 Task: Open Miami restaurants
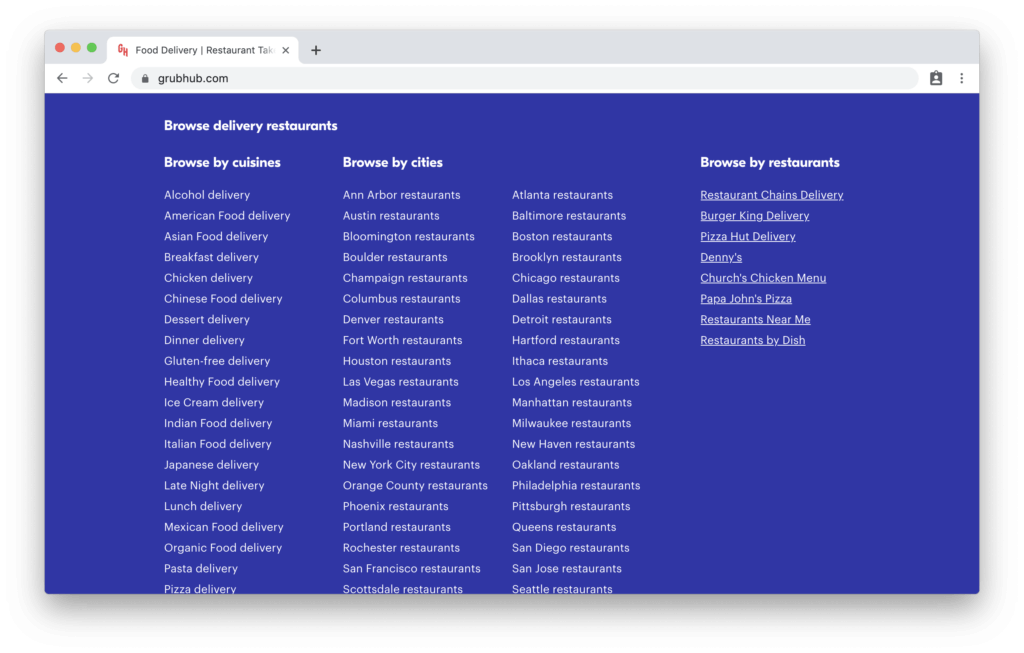pos(390,423)
